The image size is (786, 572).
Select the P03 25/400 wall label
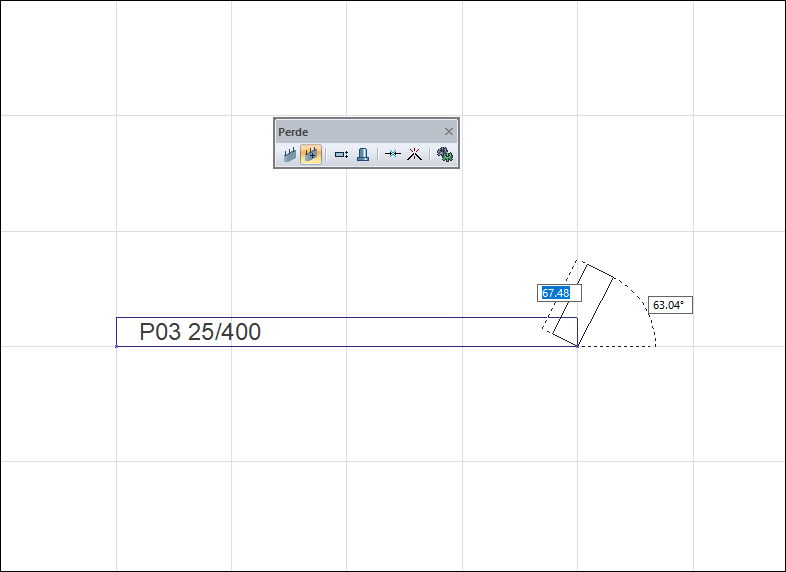point(200,332)
